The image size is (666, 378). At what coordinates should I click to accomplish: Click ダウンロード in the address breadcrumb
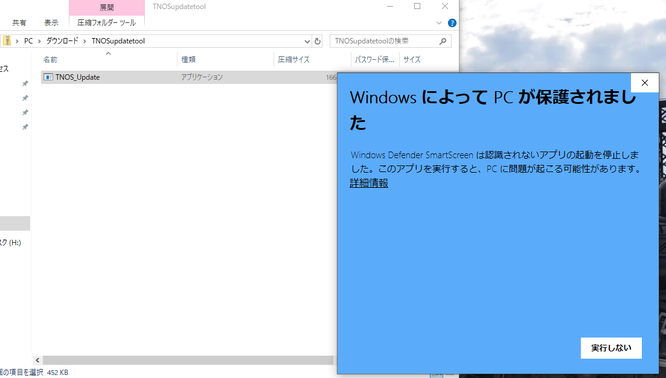[x=62, y=41]
